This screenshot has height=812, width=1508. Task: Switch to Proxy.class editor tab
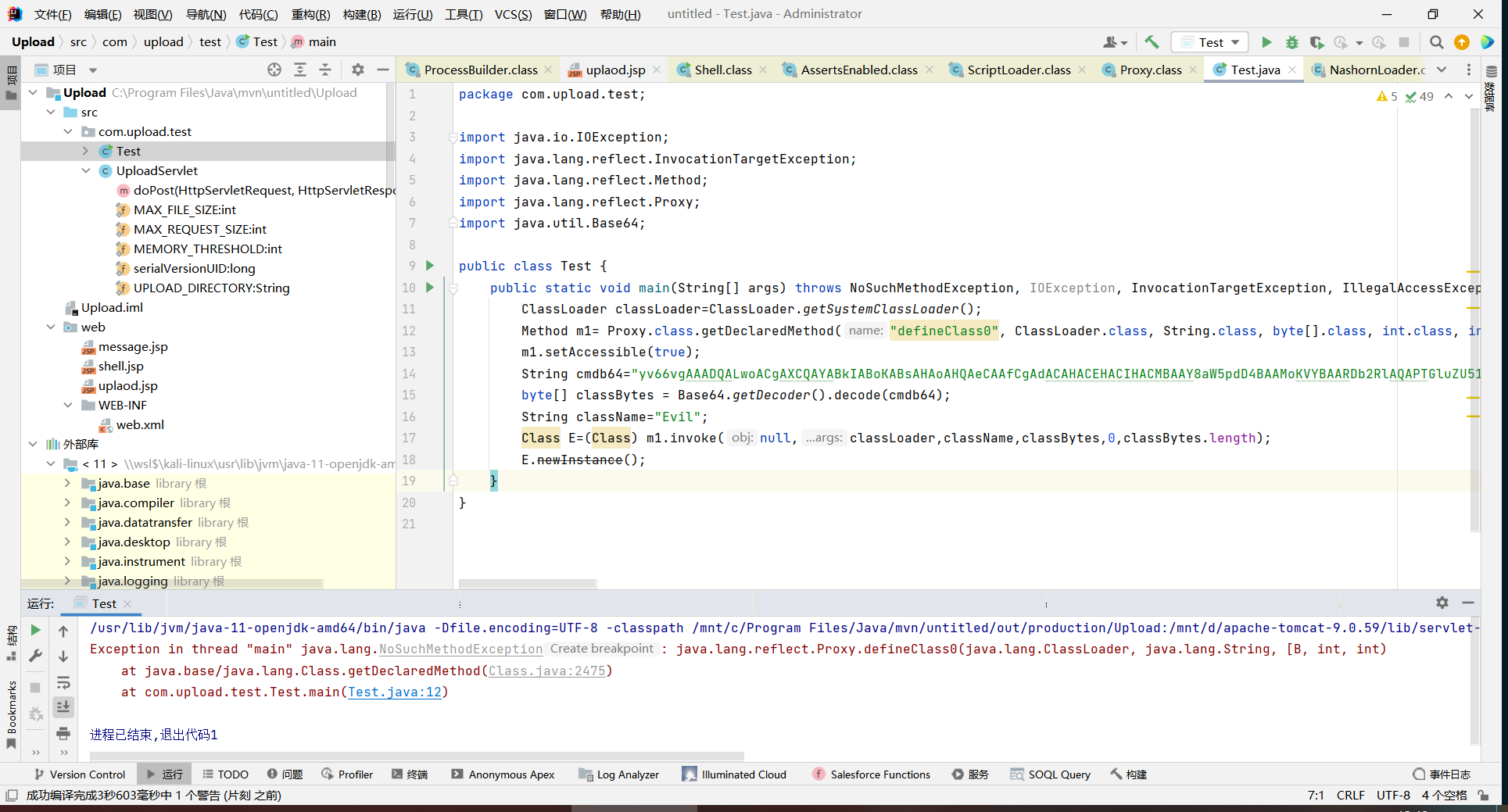pyautogui.click(x=1150, y=70)
